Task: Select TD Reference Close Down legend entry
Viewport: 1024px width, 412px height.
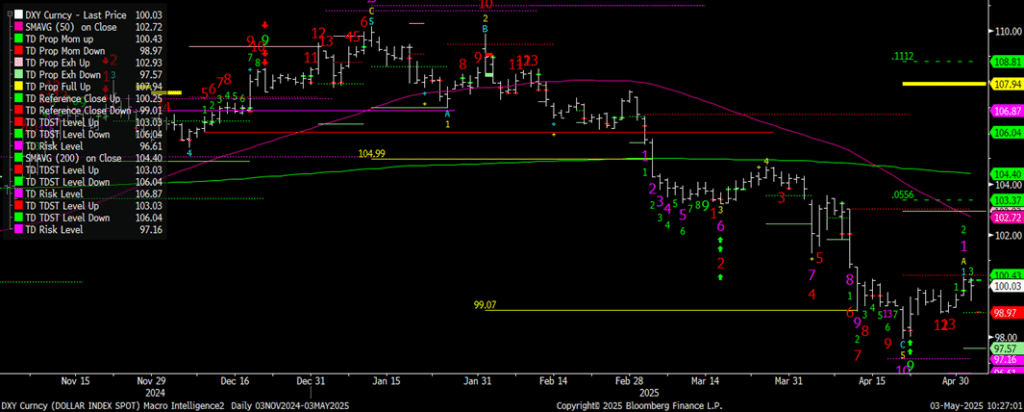Action: point(78,110)
